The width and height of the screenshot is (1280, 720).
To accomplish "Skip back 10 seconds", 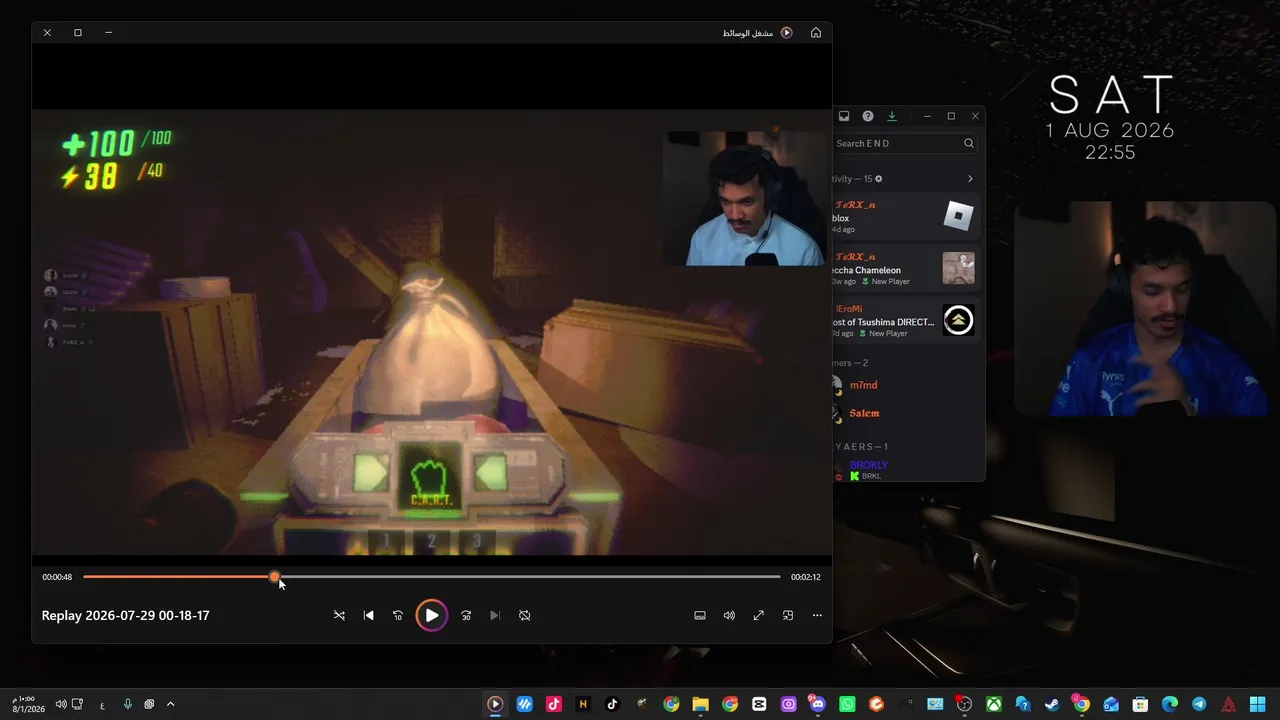I will click(x=398, y=615).
